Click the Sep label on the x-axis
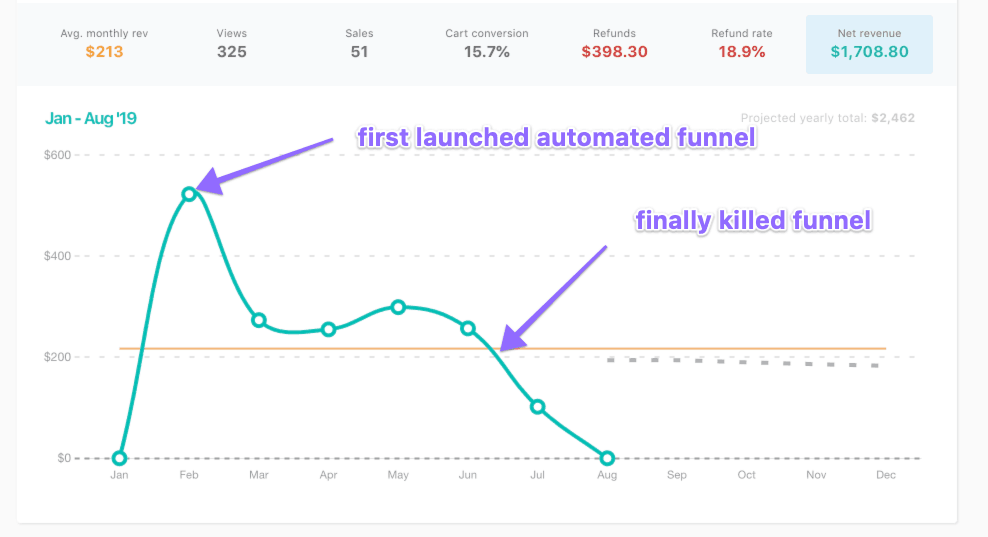Viewport: 988px width, 537px height. pyautogui.click(x=677, y=475)
